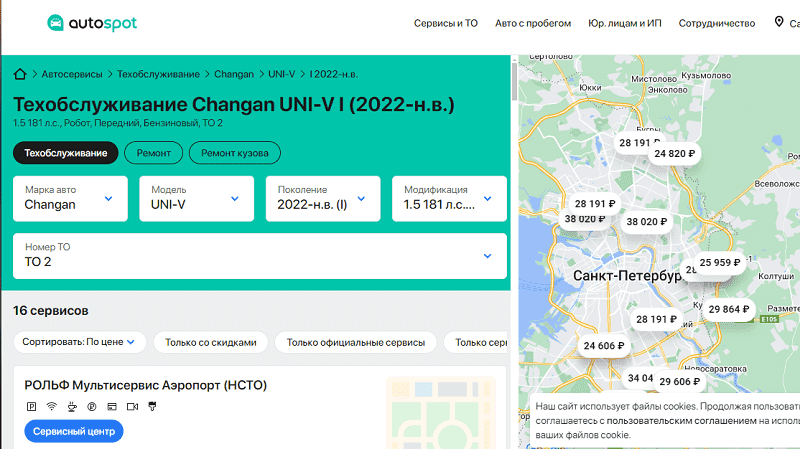Open the пользовательским соглашением cookie link
800x449 pixels.
tap(682, 421)
